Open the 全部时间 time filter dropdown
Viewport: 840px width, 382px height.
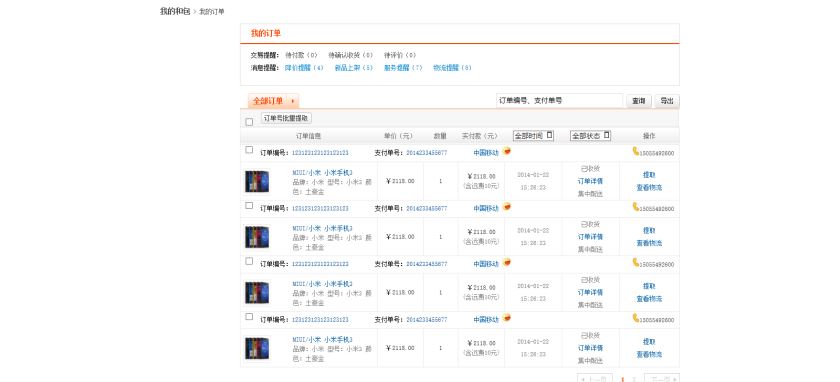534,136
